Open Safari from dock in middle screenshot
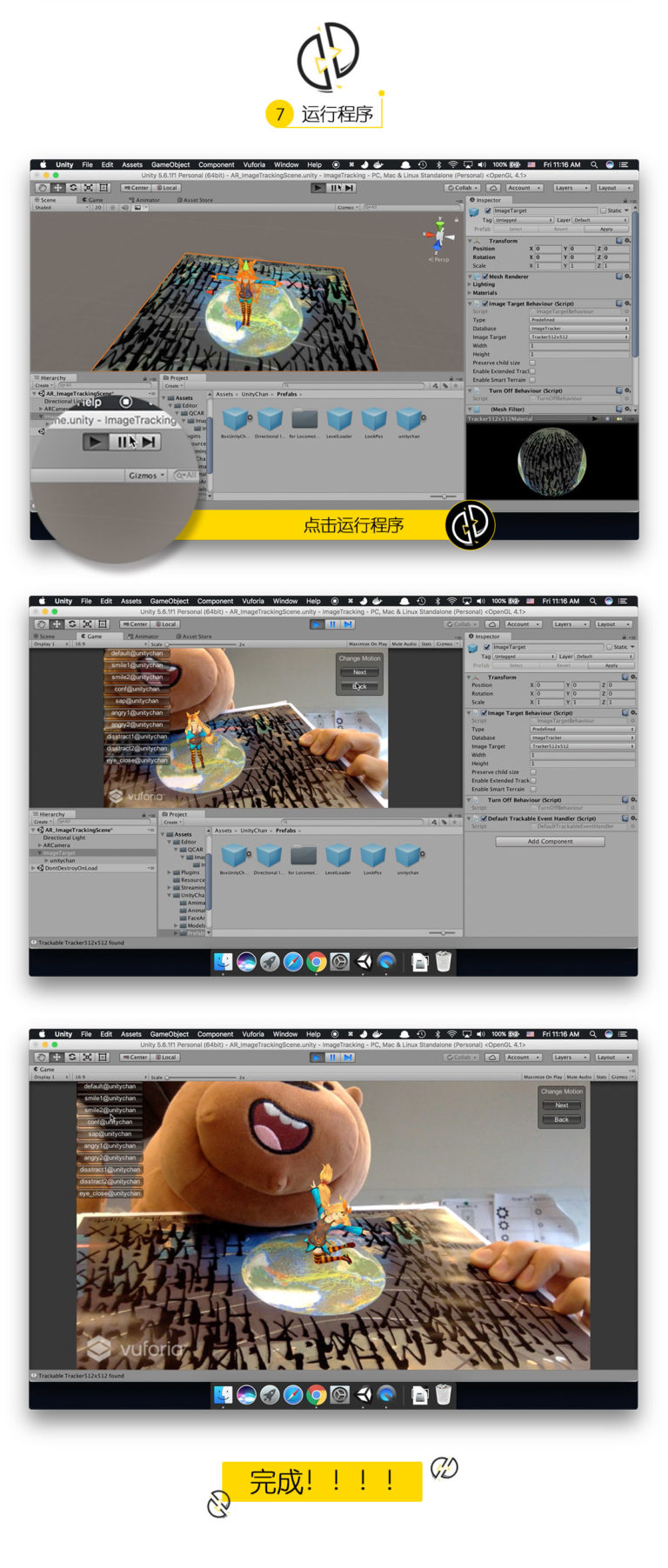668x1568 pixels. [x=293, y=961]
